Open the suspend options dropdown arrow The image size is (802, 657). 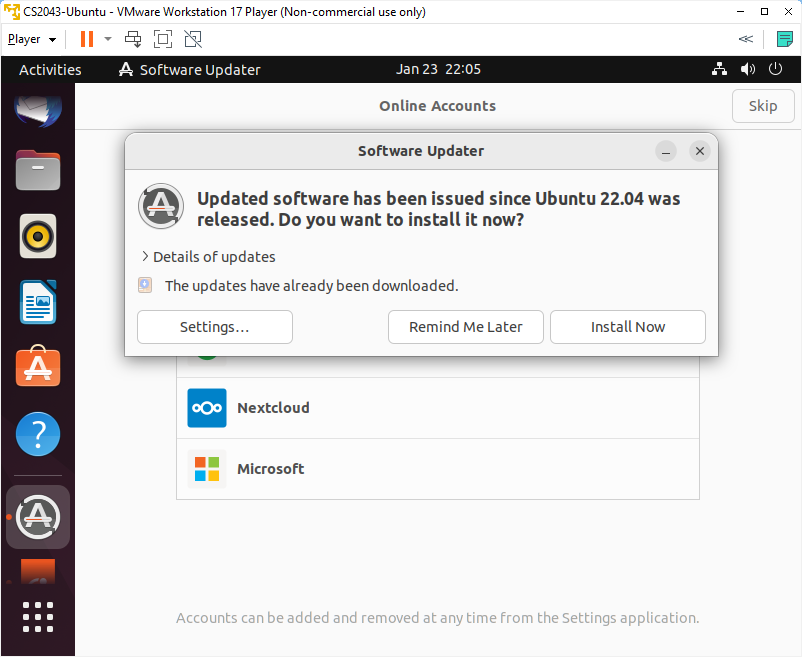point(107,39)
